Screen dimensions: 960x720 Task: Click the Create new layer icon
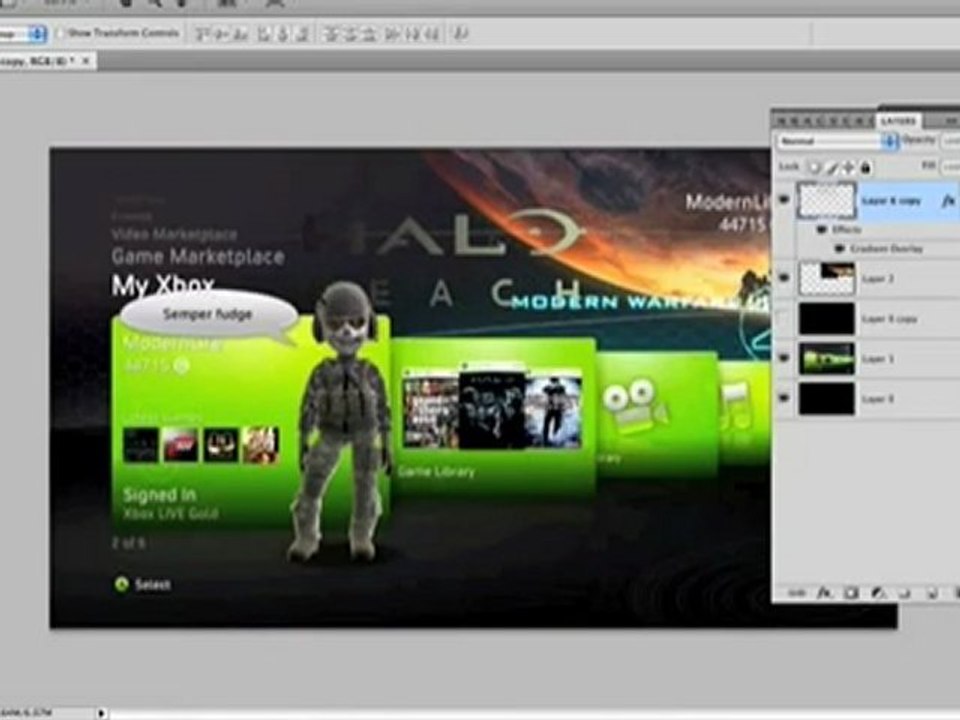pyautogui.click(x=932, y=593)
